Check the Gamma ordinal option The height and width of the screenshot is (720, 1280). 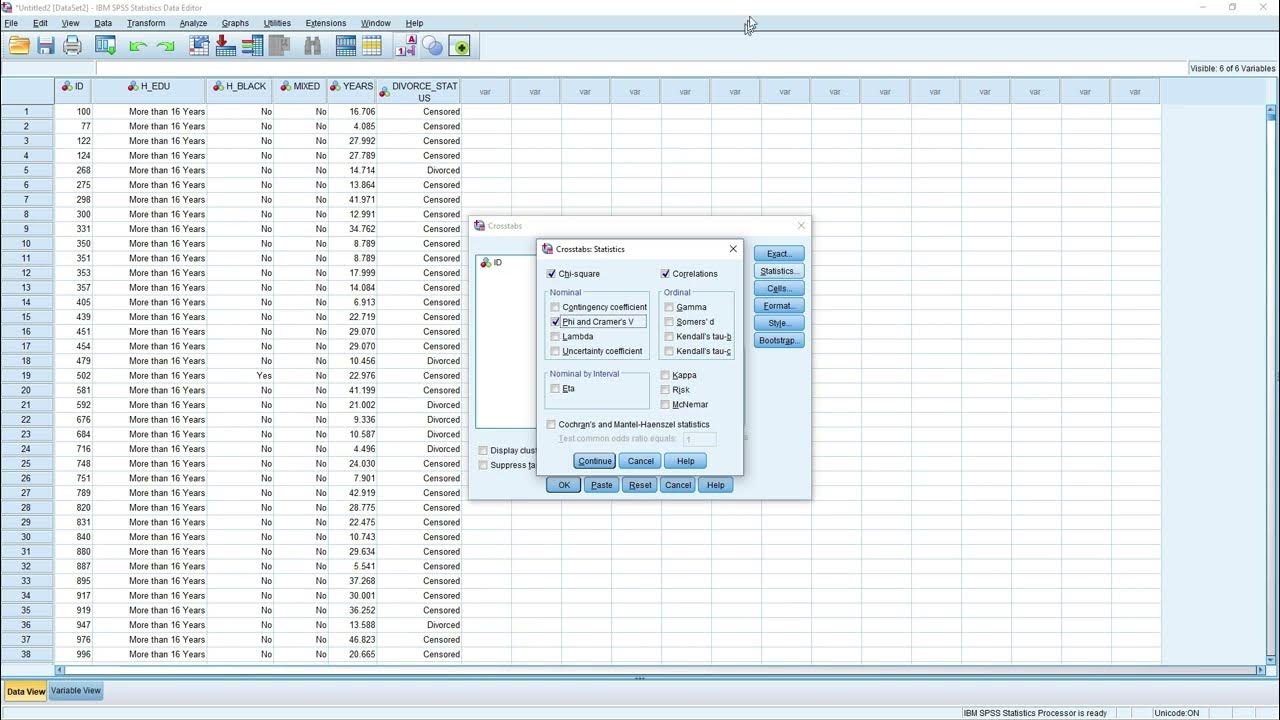pos(669,307)
